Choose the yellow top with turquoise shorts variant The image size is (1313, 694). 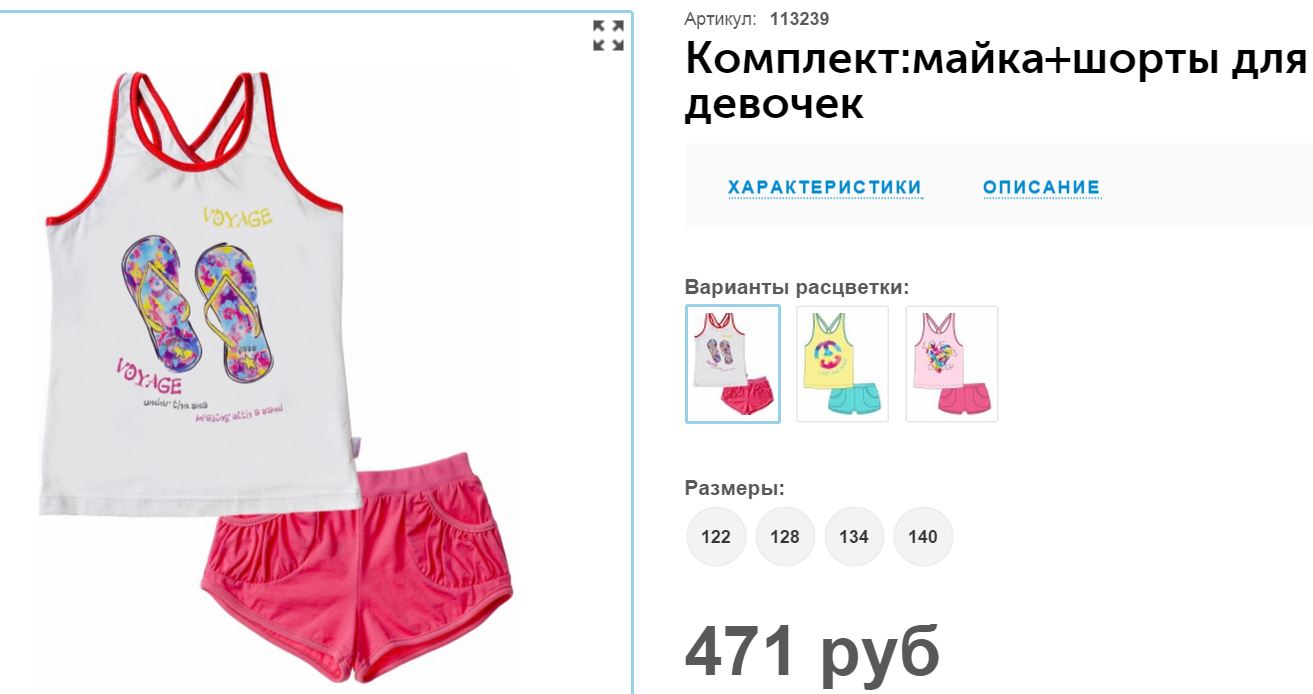coord(842,364)
